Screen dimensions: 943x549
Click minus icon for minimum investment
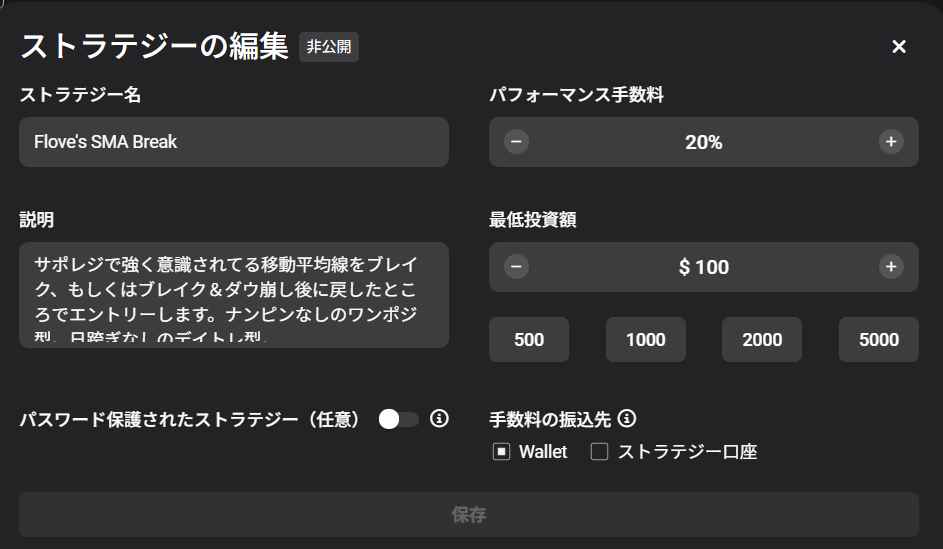[516, 267]
